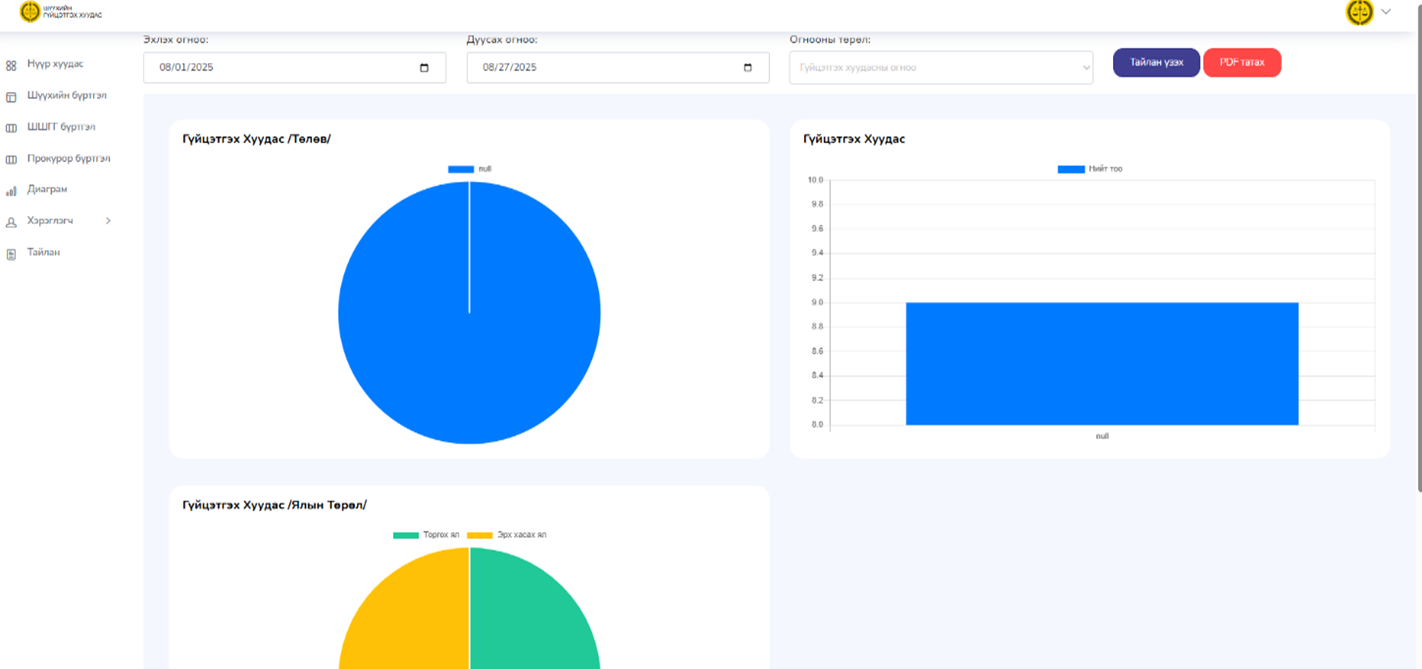The height and width of the screenshot is (669, 1422).
Task: Open the chevron menu beside the profile avatar
Action: coord(1386,12)
